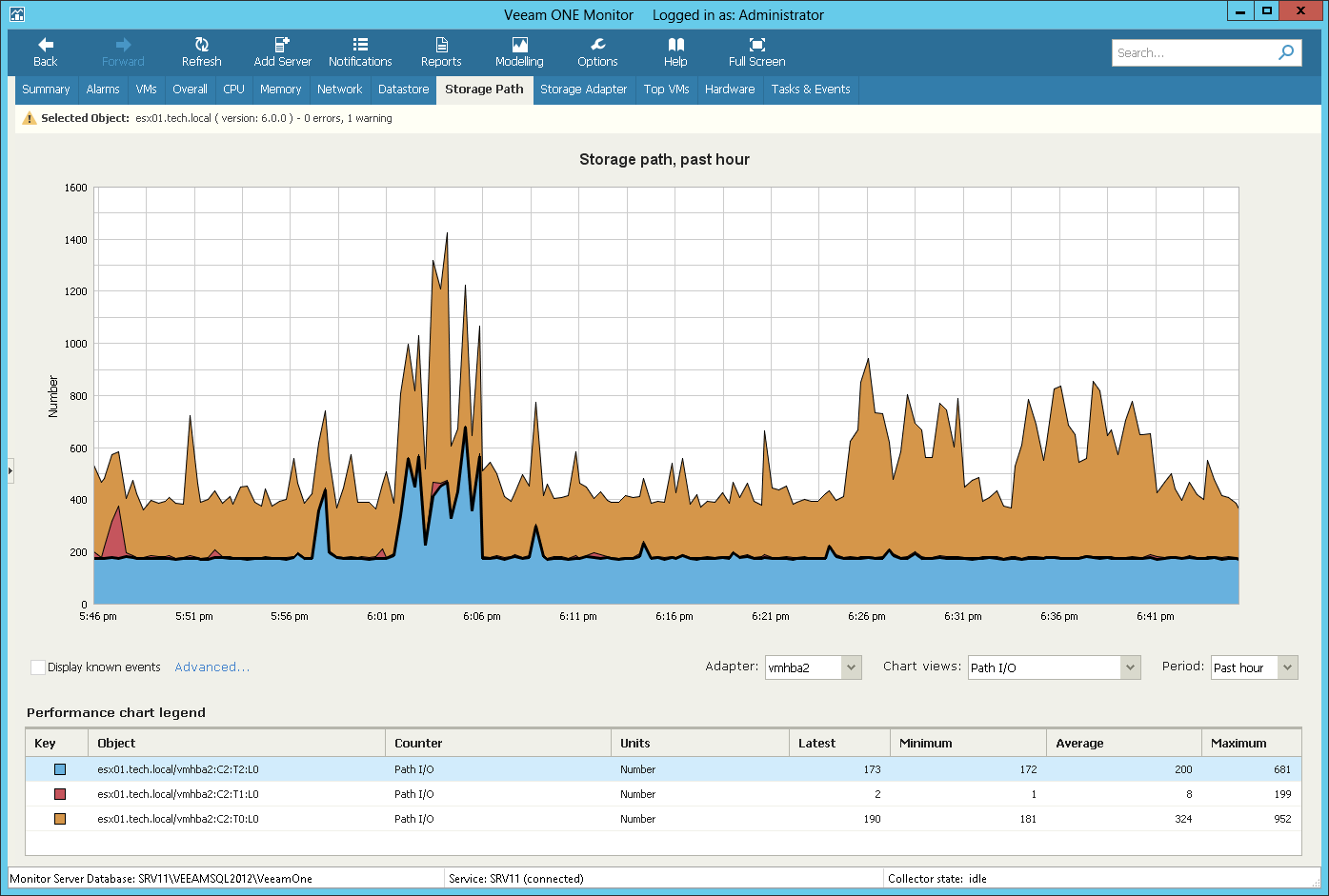This screenshot has height=896, width=1329.
Task: Expand the Chart views Path I/O dropdown
Action: pos(1130,667)
